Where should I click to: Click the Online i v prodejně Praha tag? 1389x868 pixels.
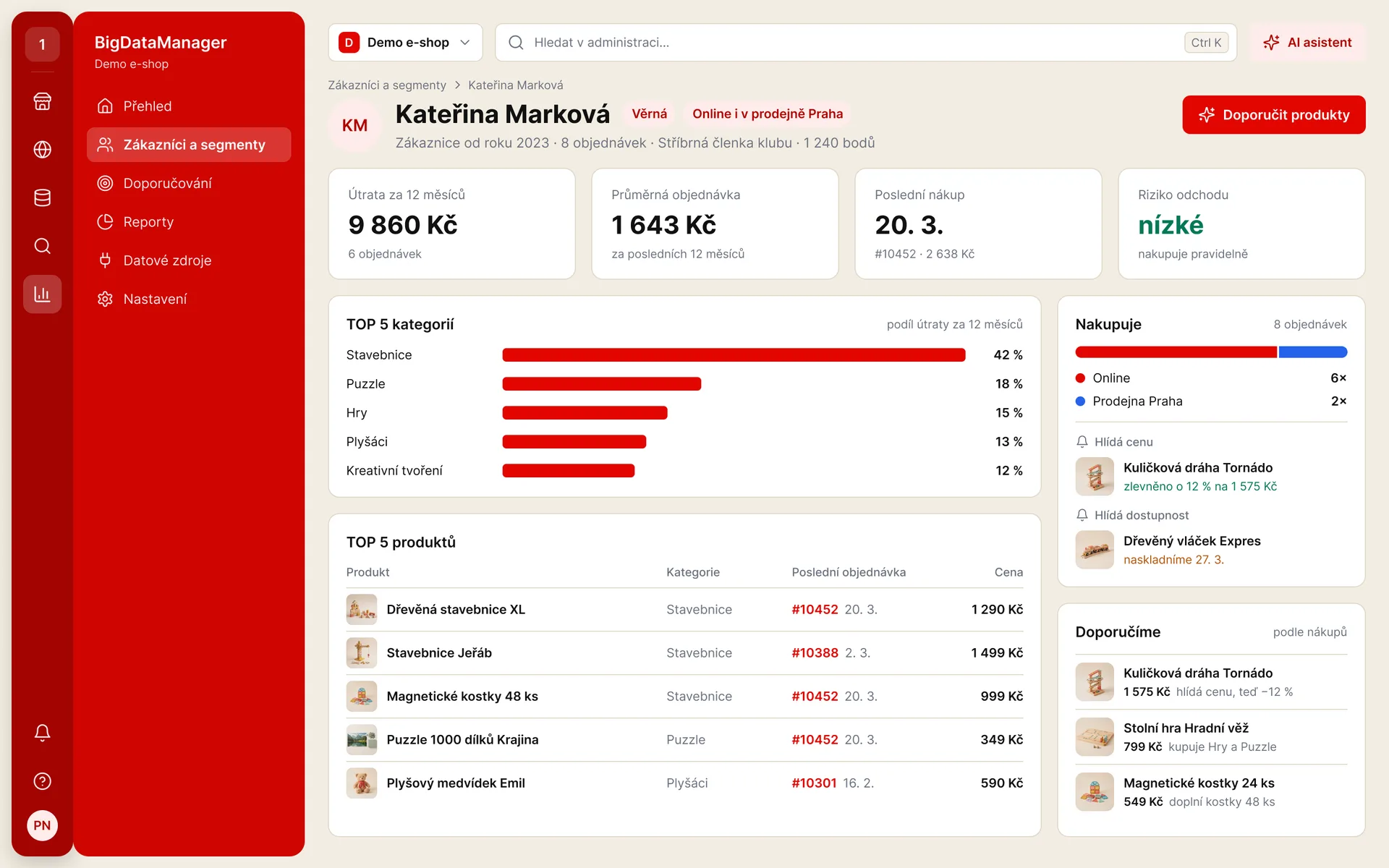pyautogui.click(x=767, y=114)
